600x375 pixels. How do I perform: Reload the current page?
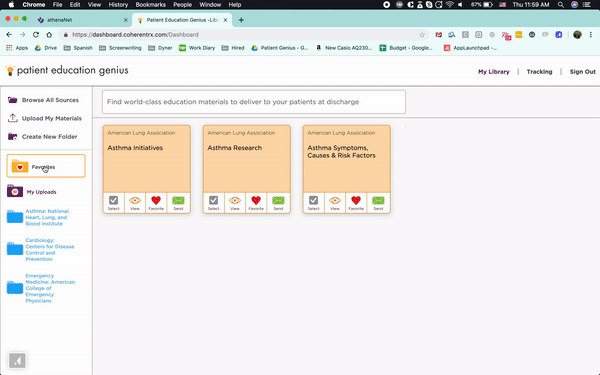pyautogui.click(x=36, y=34)
